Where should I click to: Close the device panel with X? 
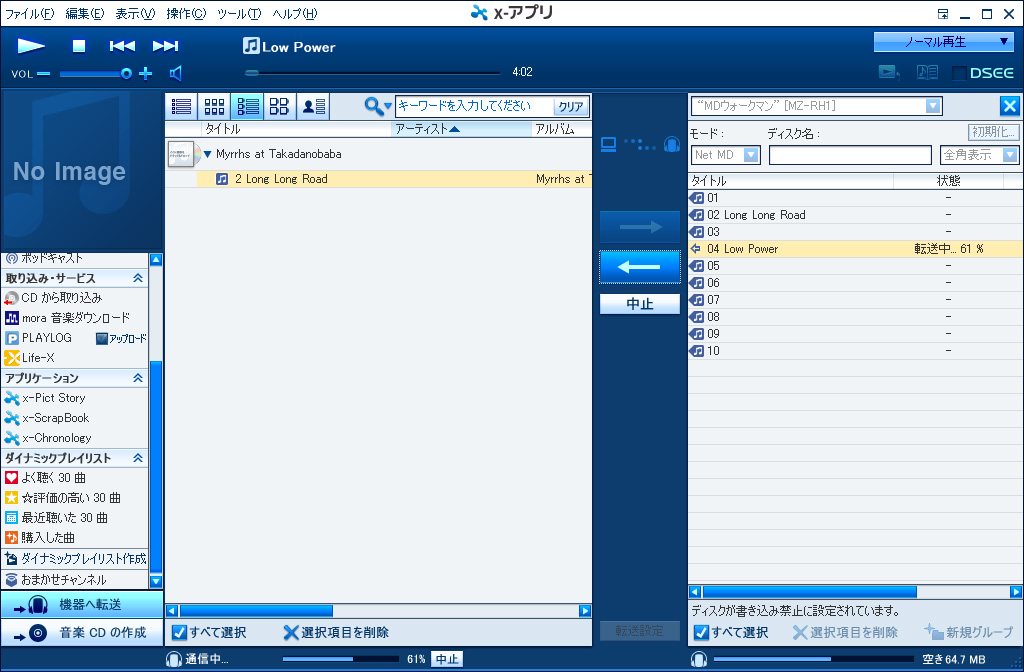(x=1010, y=106)
